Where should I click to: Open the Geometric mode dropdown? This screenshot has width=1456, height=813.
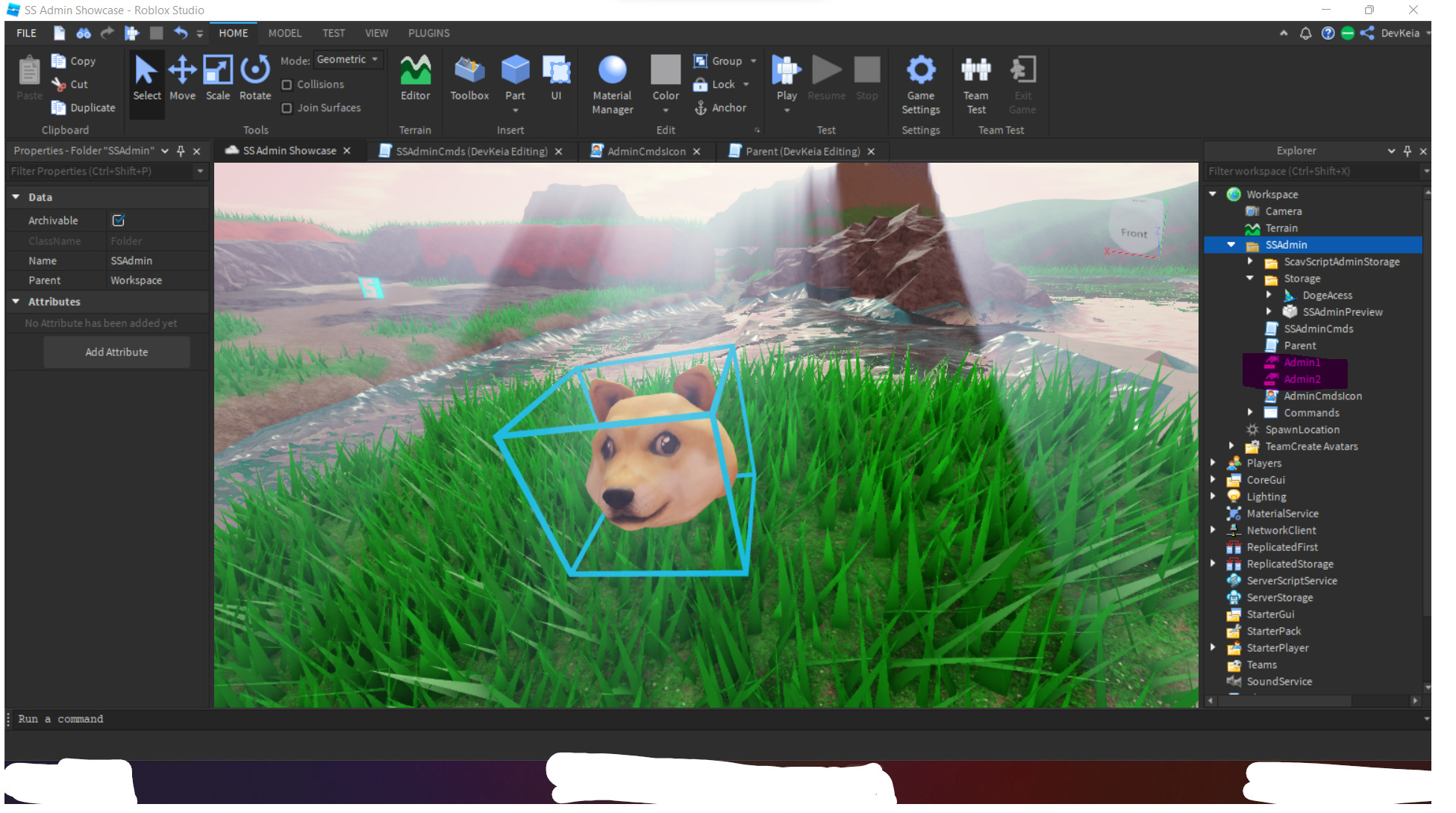click(348, 60)
